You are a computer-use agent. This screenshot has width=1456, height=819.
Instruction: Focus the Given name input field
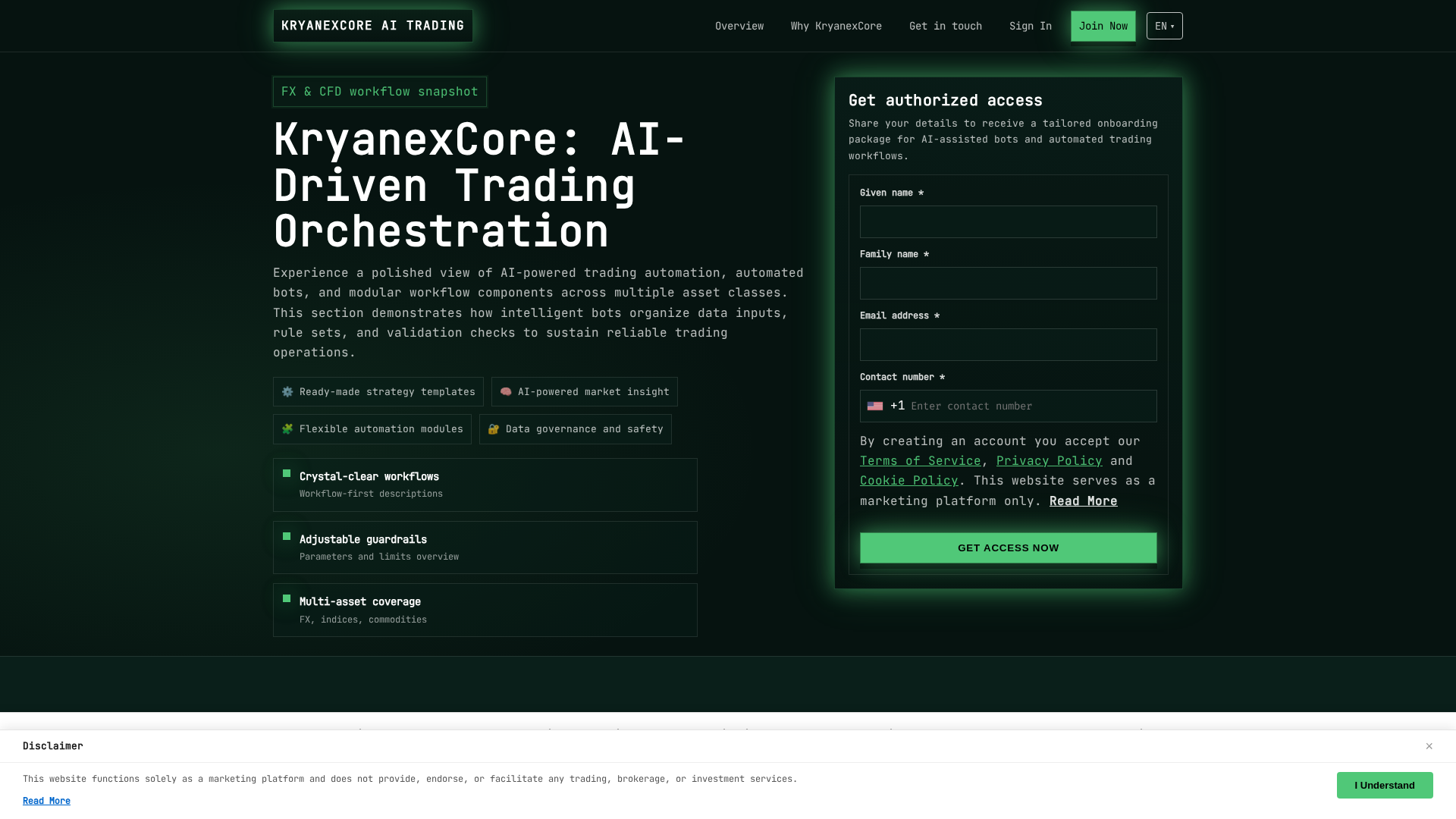pos(1008,221)
